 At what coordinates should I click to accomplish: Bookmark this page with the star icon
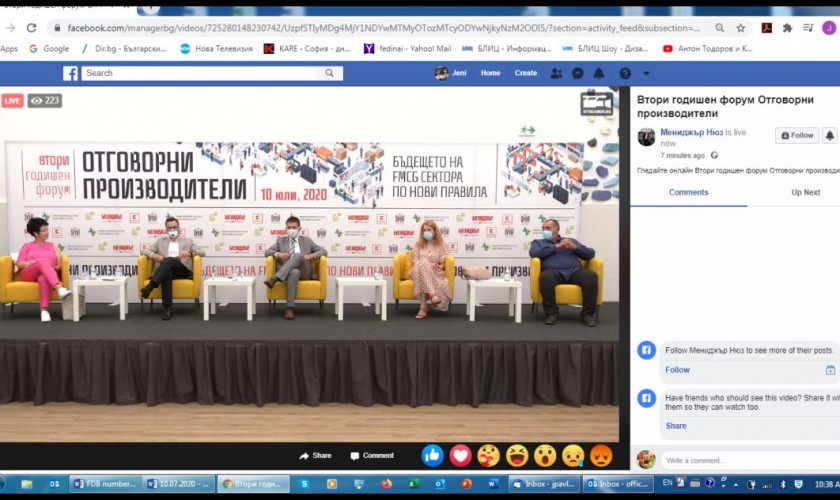click(x=741, y=28)
